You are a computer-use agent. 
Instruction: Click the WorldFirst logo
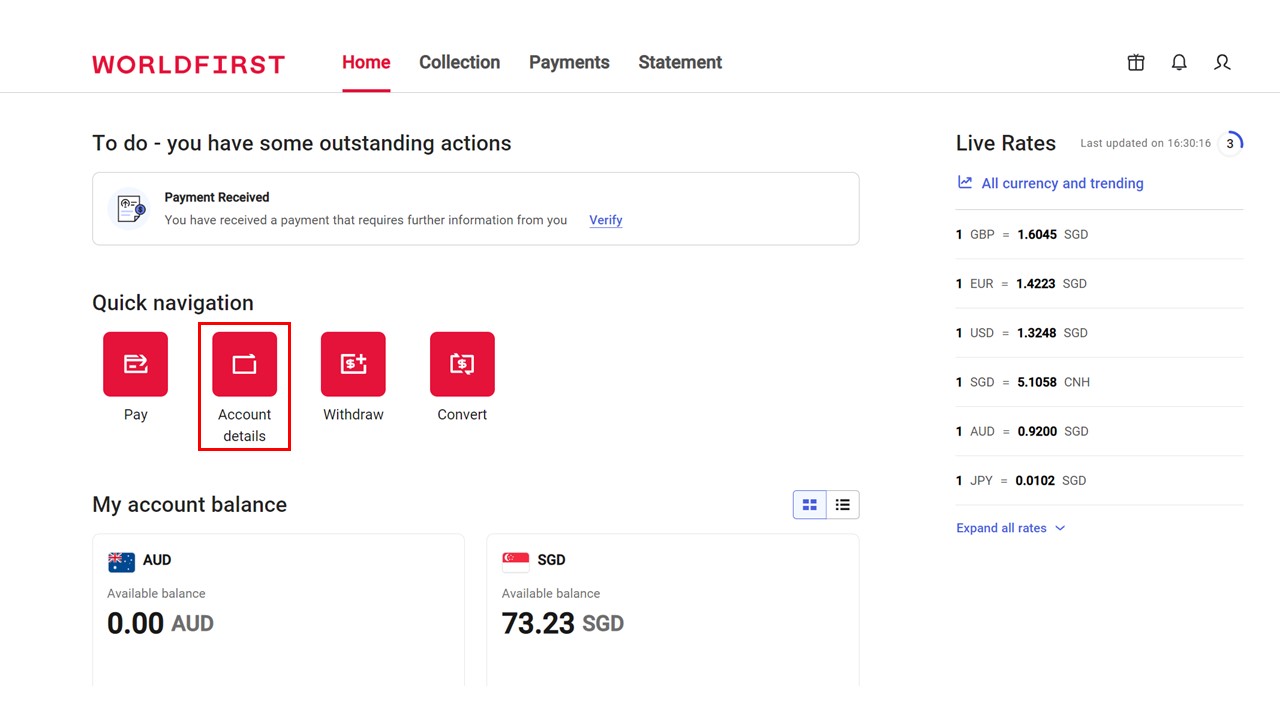(188, 64)
